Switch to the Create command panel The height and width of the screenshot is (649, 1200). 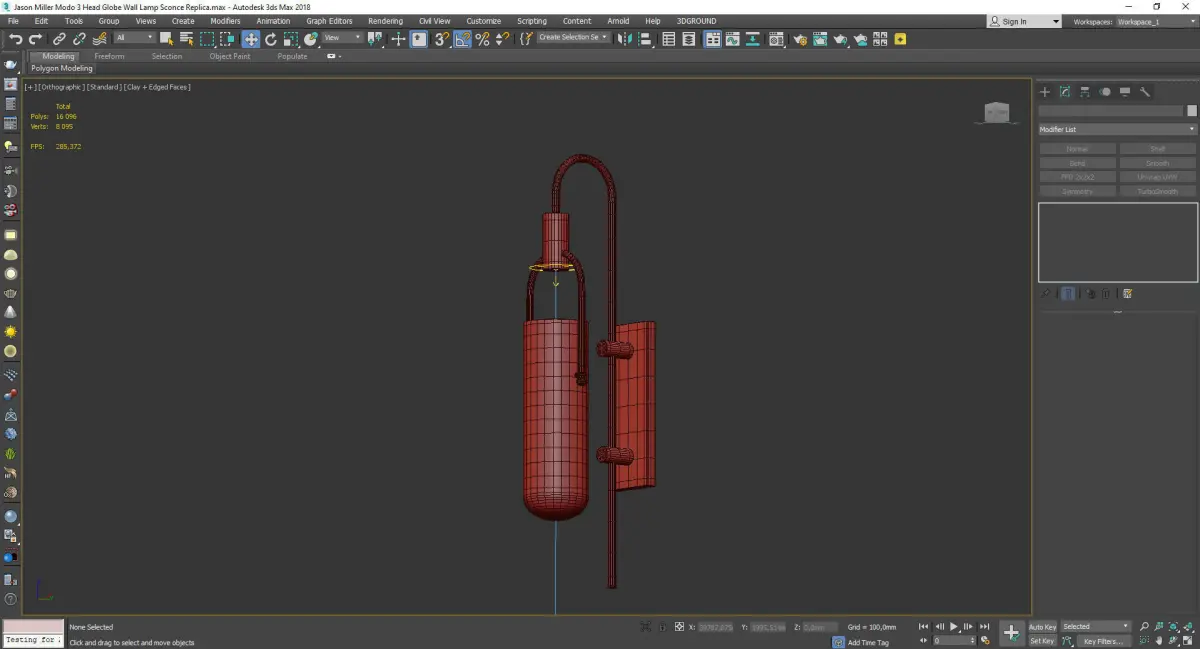point(1045,92)
